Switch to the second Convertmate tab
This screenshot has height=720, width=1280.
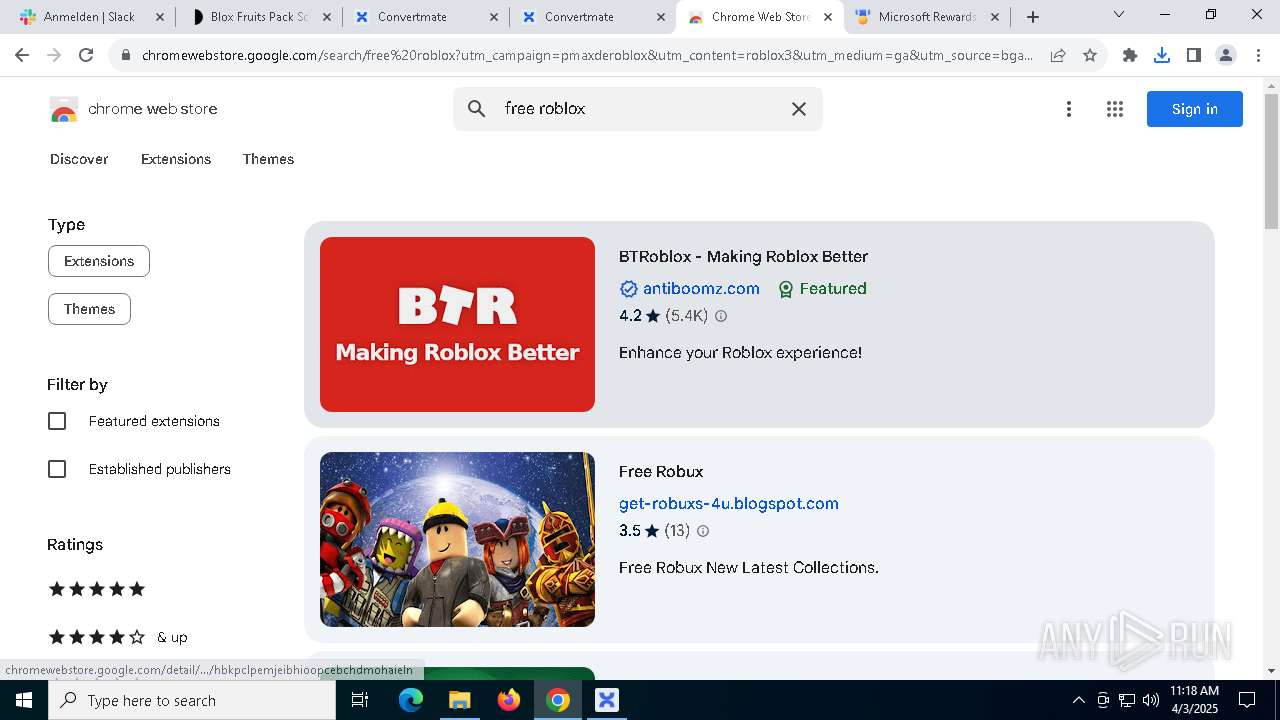(592, 17)
